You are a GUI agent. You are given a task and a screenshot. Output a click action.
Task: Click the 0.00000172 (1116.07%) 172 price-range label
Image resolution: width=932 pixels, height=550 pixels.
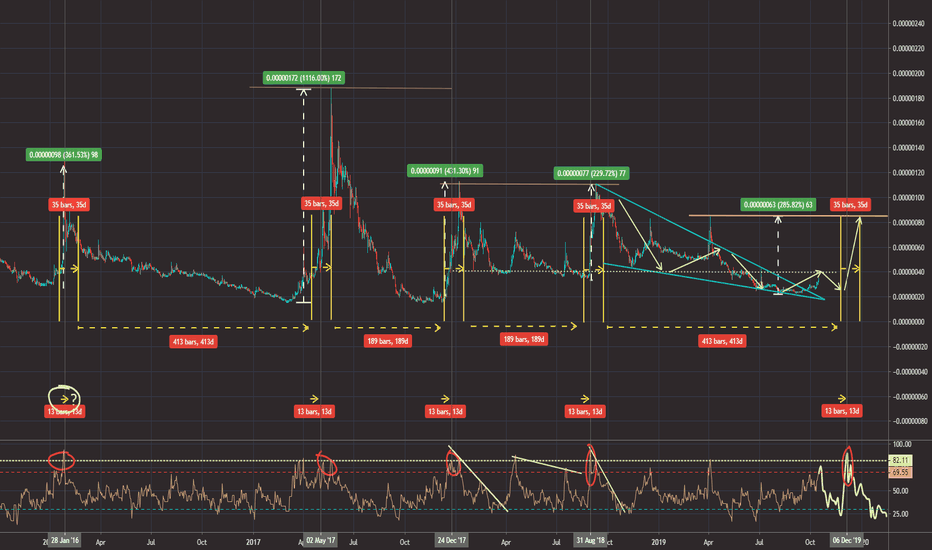[304, 78]
